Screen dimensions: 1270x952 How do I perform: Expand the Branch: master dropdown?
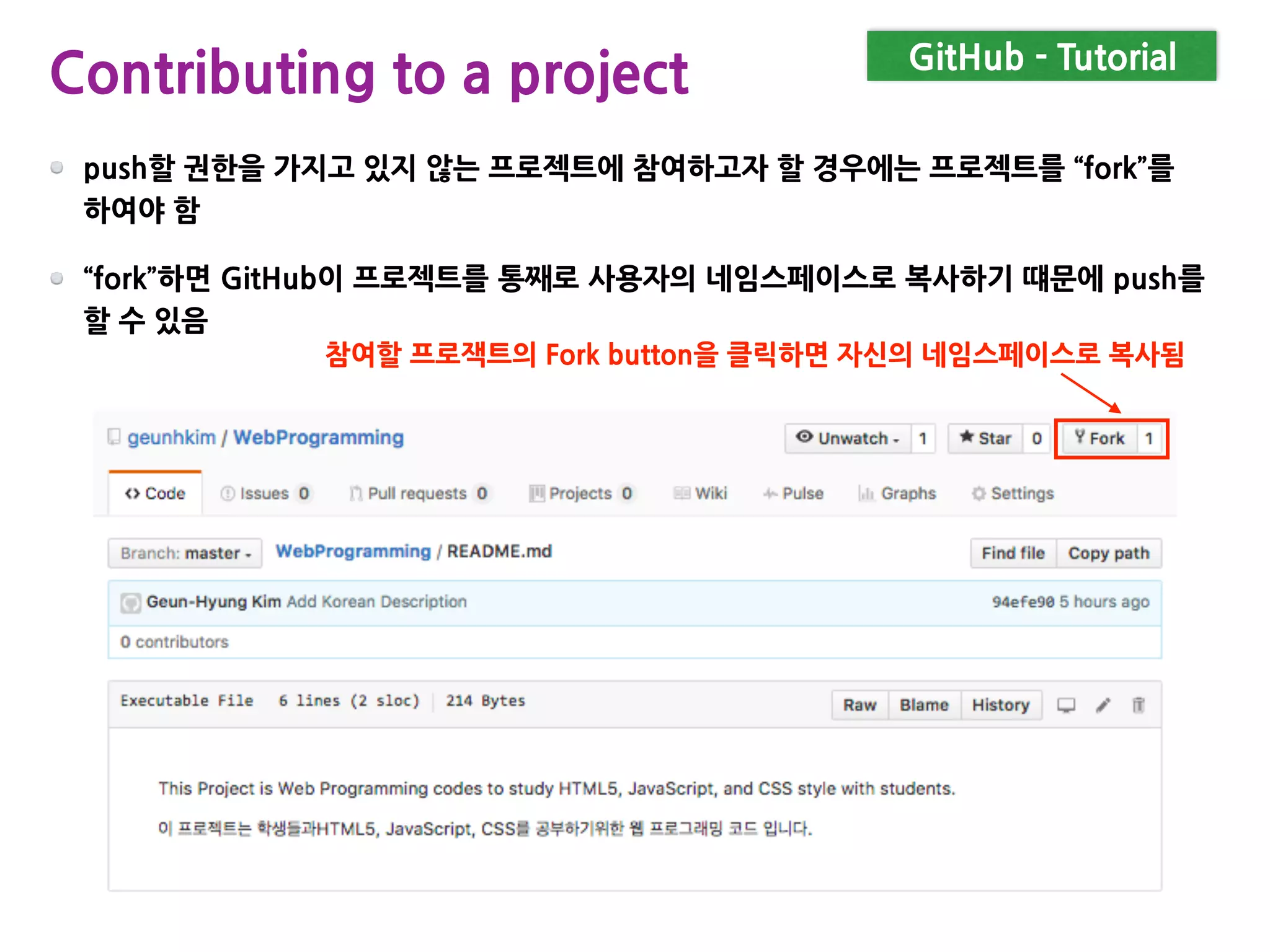[185, 553]
